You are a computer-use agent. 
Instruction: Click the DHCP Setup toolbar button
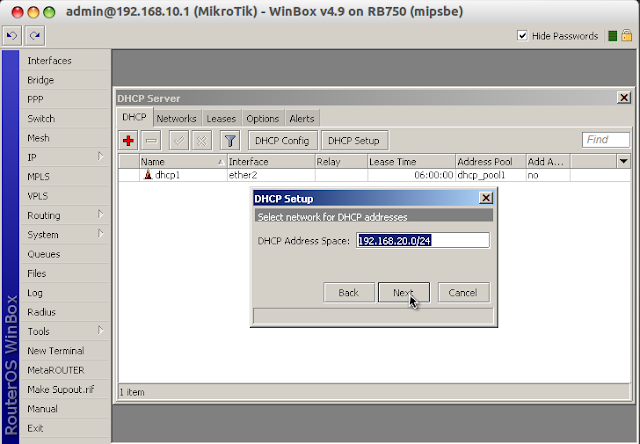point(354,141)
